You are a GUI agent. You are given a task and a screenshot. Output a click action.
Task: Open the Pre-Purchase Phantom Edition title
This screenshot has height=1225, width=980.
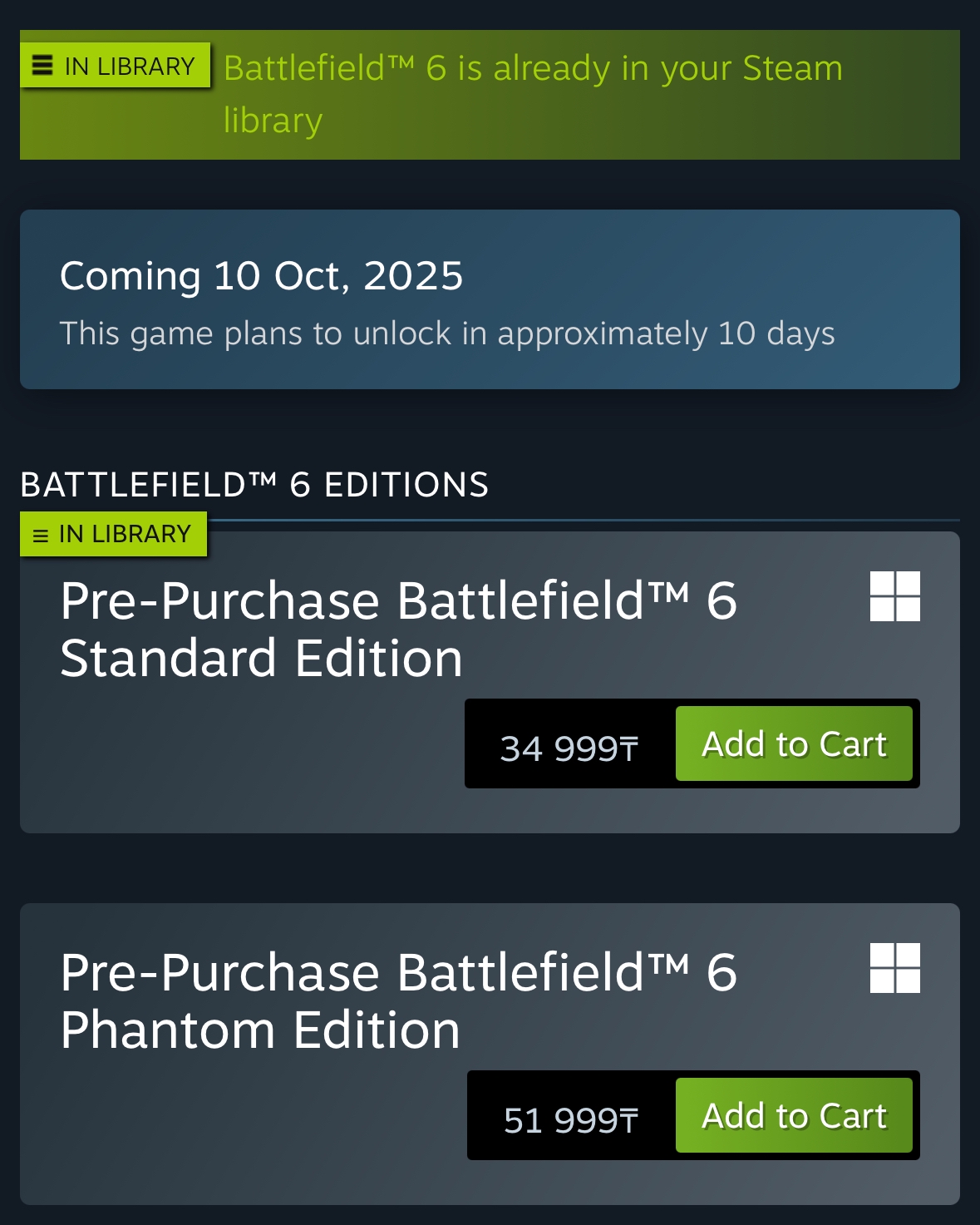[398, 1000]
